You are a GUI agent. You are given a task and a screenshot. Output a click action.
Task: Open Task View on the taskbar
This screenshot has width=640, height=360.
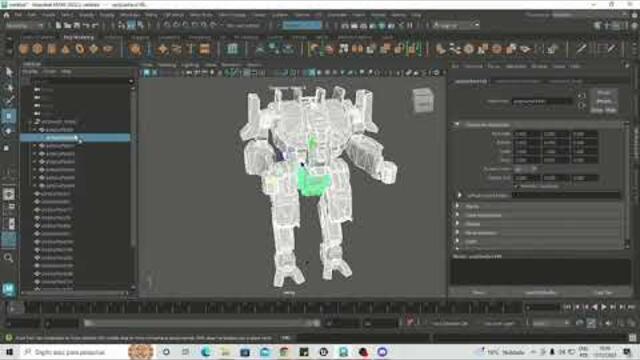[185, 352]
